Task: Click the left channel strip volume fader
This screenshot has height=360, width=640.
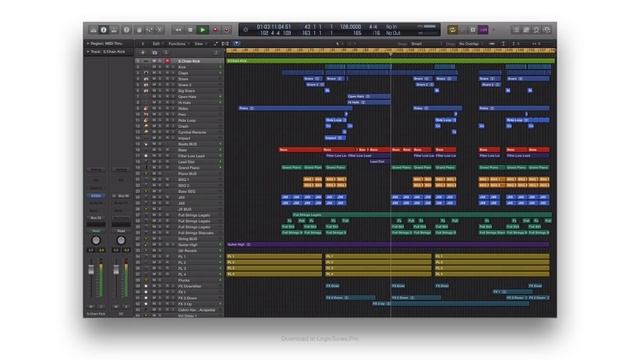Action: click(x=91, y=270)
